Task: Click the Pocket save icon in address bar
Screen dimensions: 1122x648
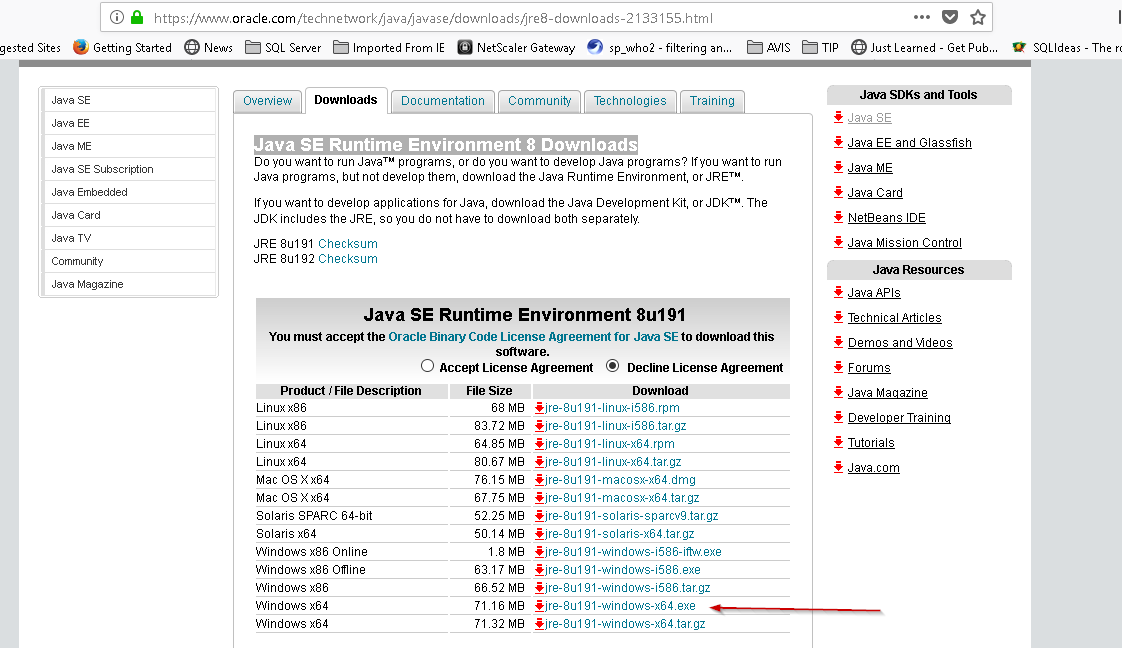Action: click(950, 18)
